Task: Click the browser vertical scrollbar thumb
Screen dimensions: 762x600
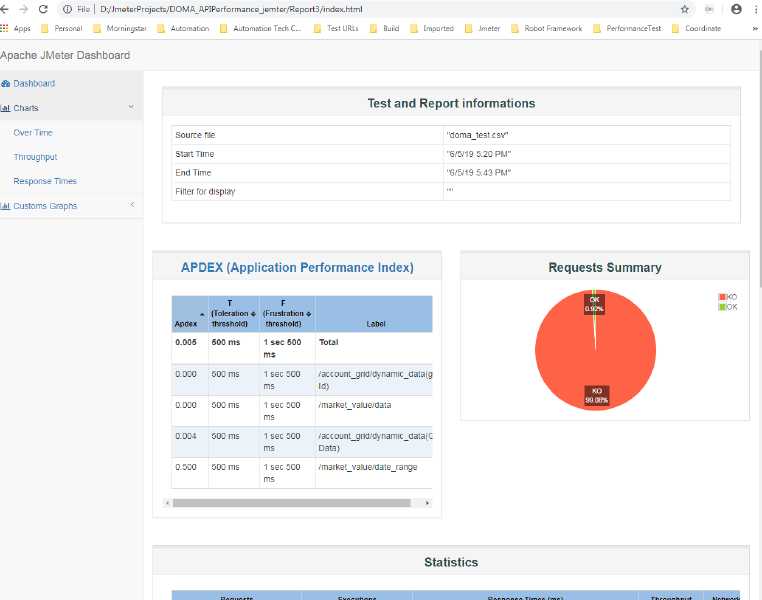Action: [x=759, y=168]
